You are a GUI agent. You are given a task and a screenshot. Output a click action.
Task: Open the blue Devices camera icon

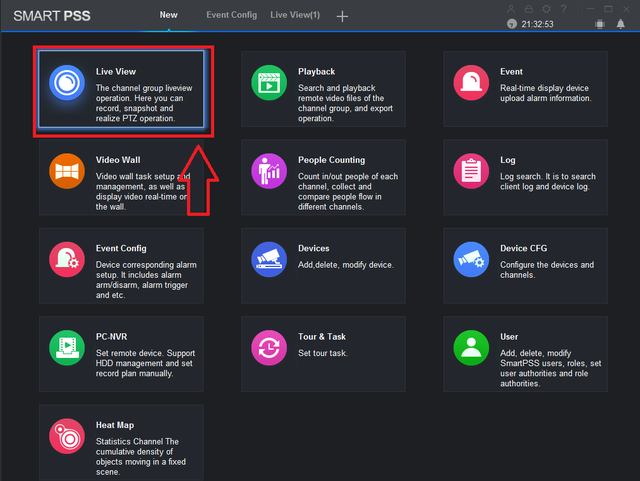(269, 259)
